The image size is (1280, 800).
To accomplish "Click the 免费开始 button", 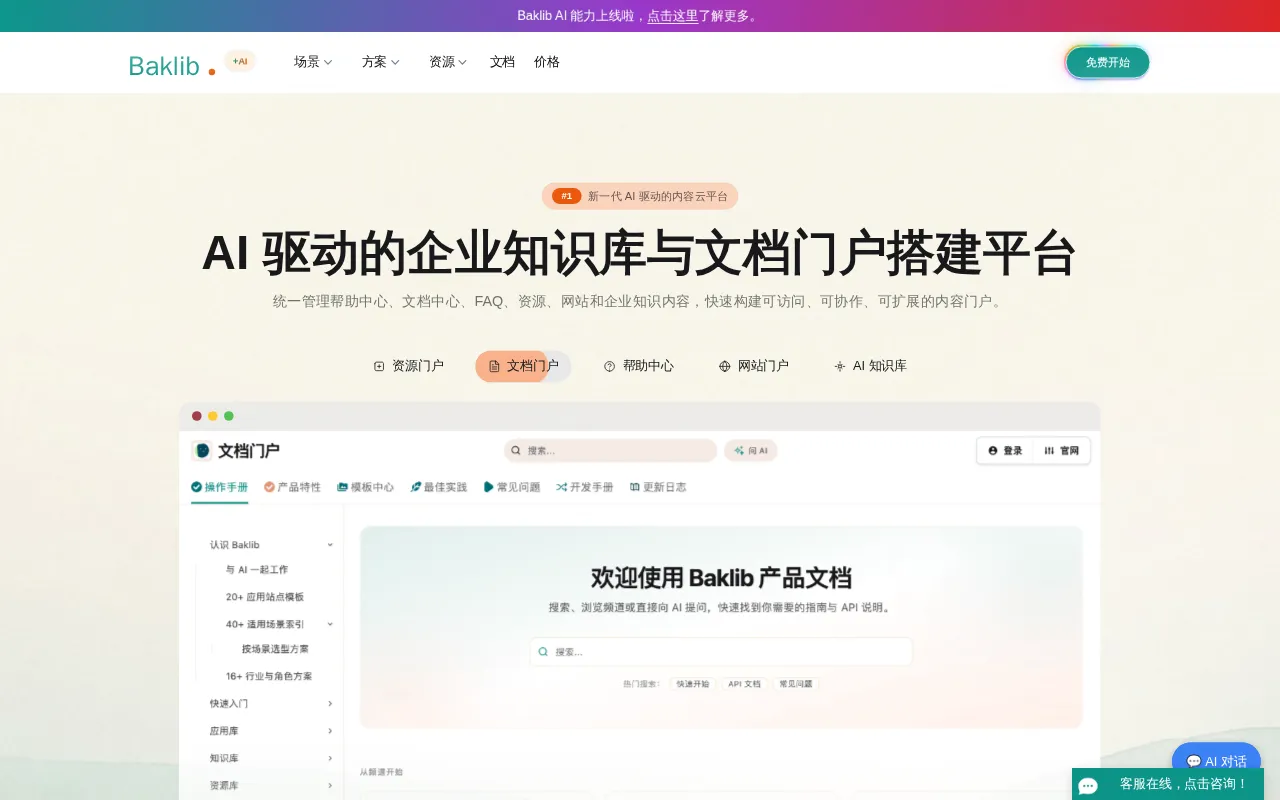I will click(x=1108, y=62).
